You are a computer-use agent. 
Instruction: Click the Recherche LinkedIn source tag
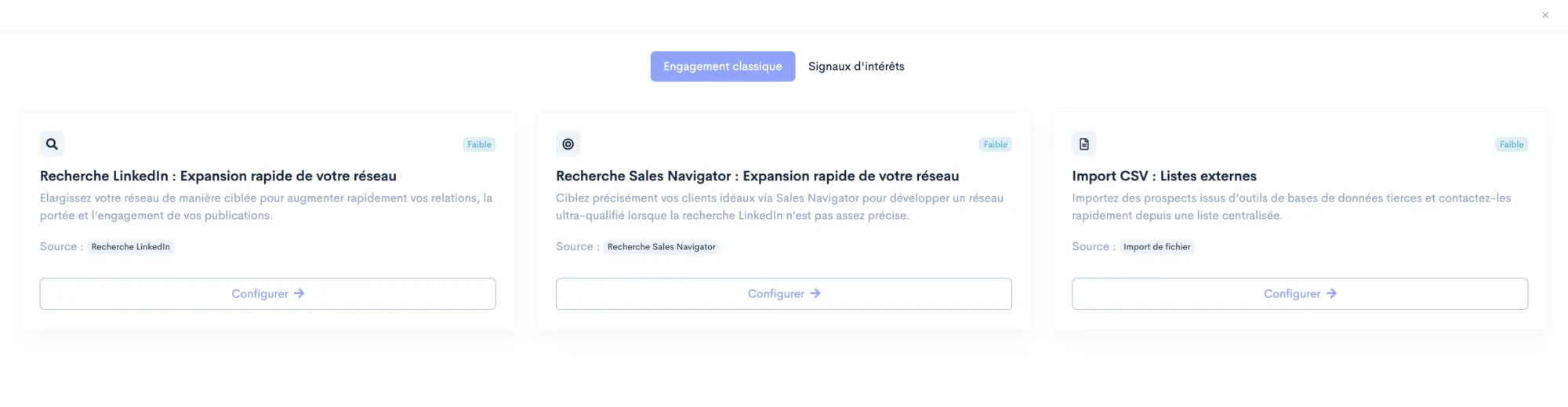(x=130, y=247)
